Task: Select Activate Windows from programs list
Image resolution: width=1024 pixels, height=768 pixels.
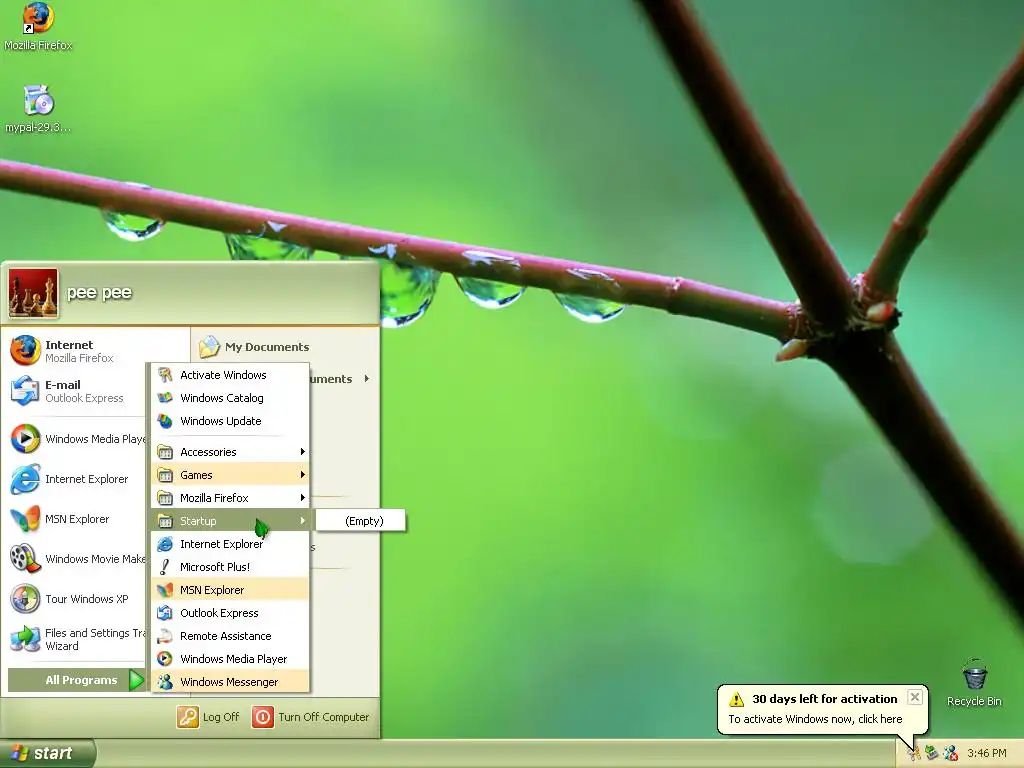Action: pyautogui.click(x=230, y=375)
